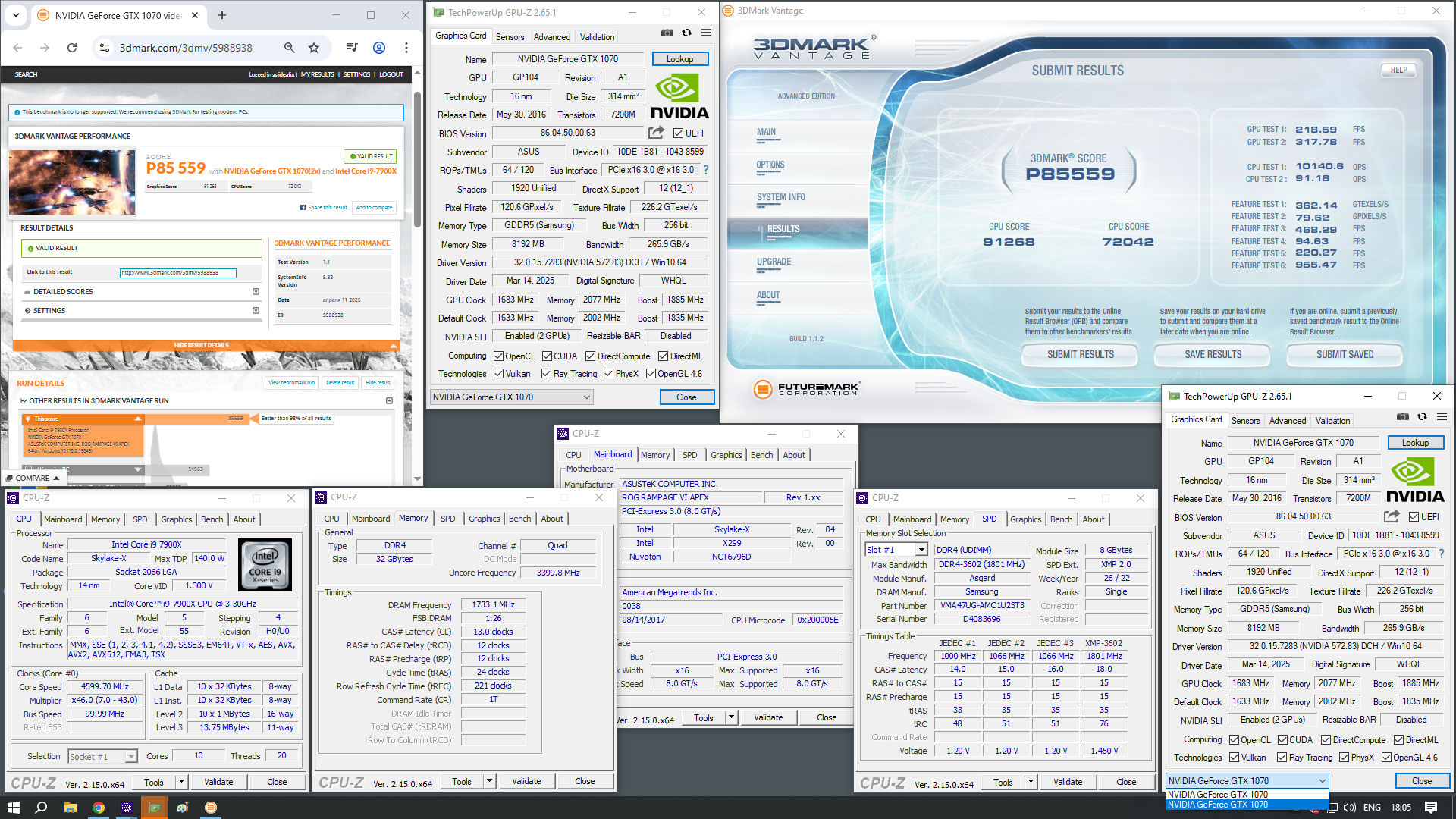1456x819 pixels.
Task: Open Windows notification center icon
Action: [x=1431, y=808]
